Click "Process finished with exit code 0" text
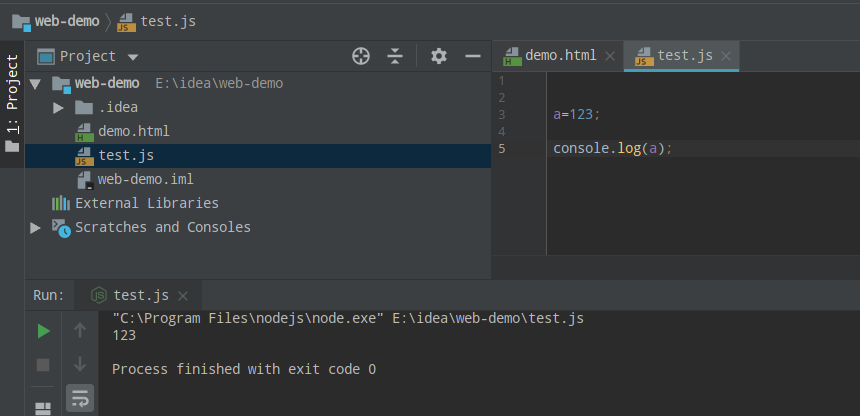The image size is (860, 416). click(x=244, y=369)
